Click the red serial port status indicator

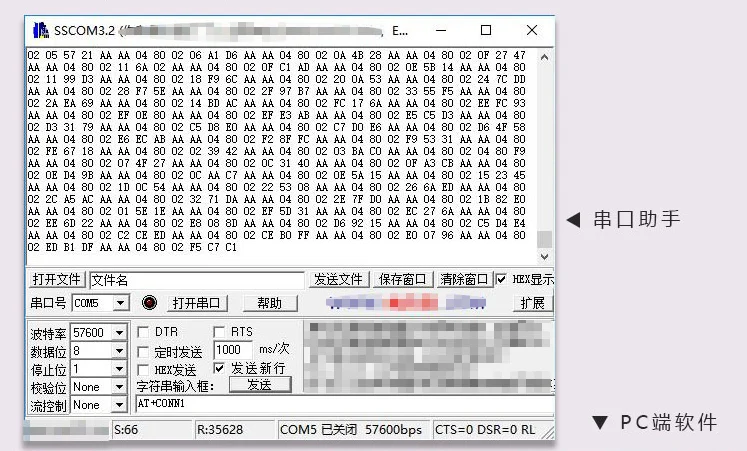[x=149, y=302]
